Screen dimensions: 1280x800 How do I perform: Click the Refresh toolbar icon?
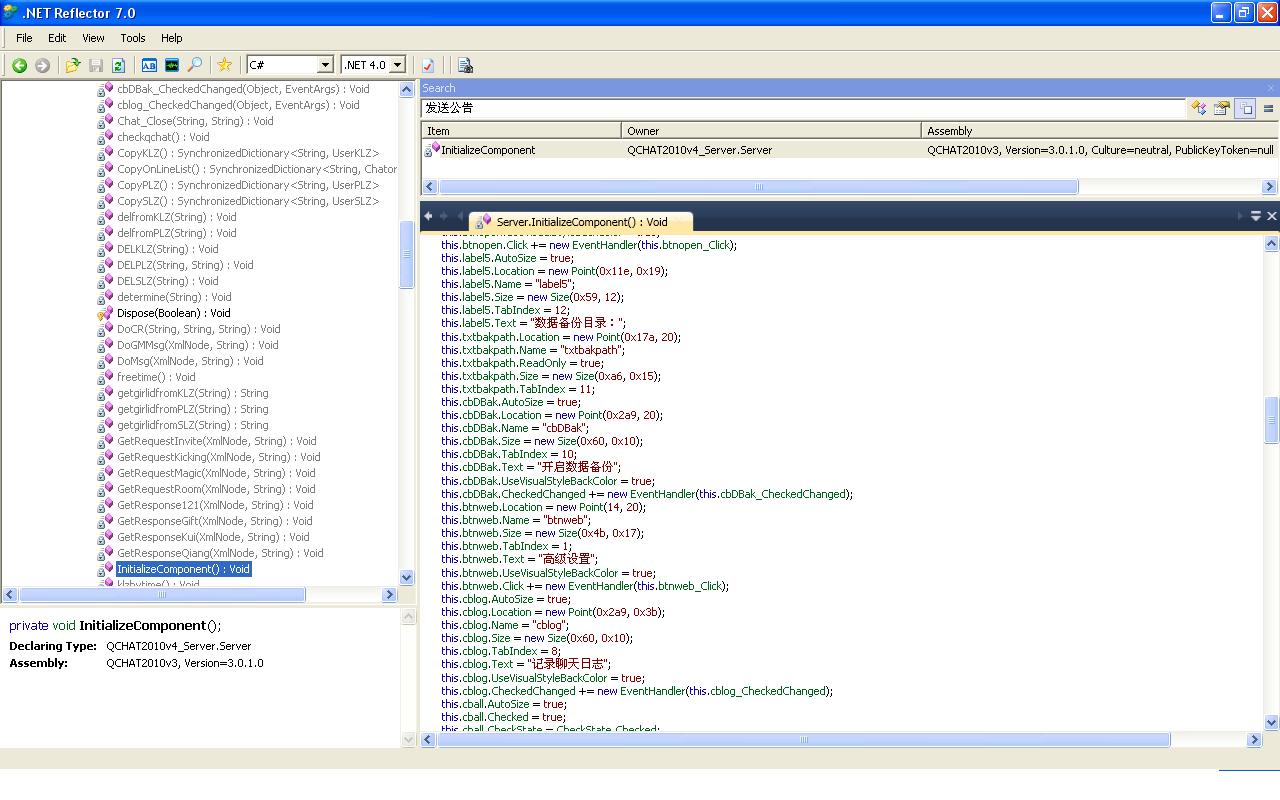point(118,65)
